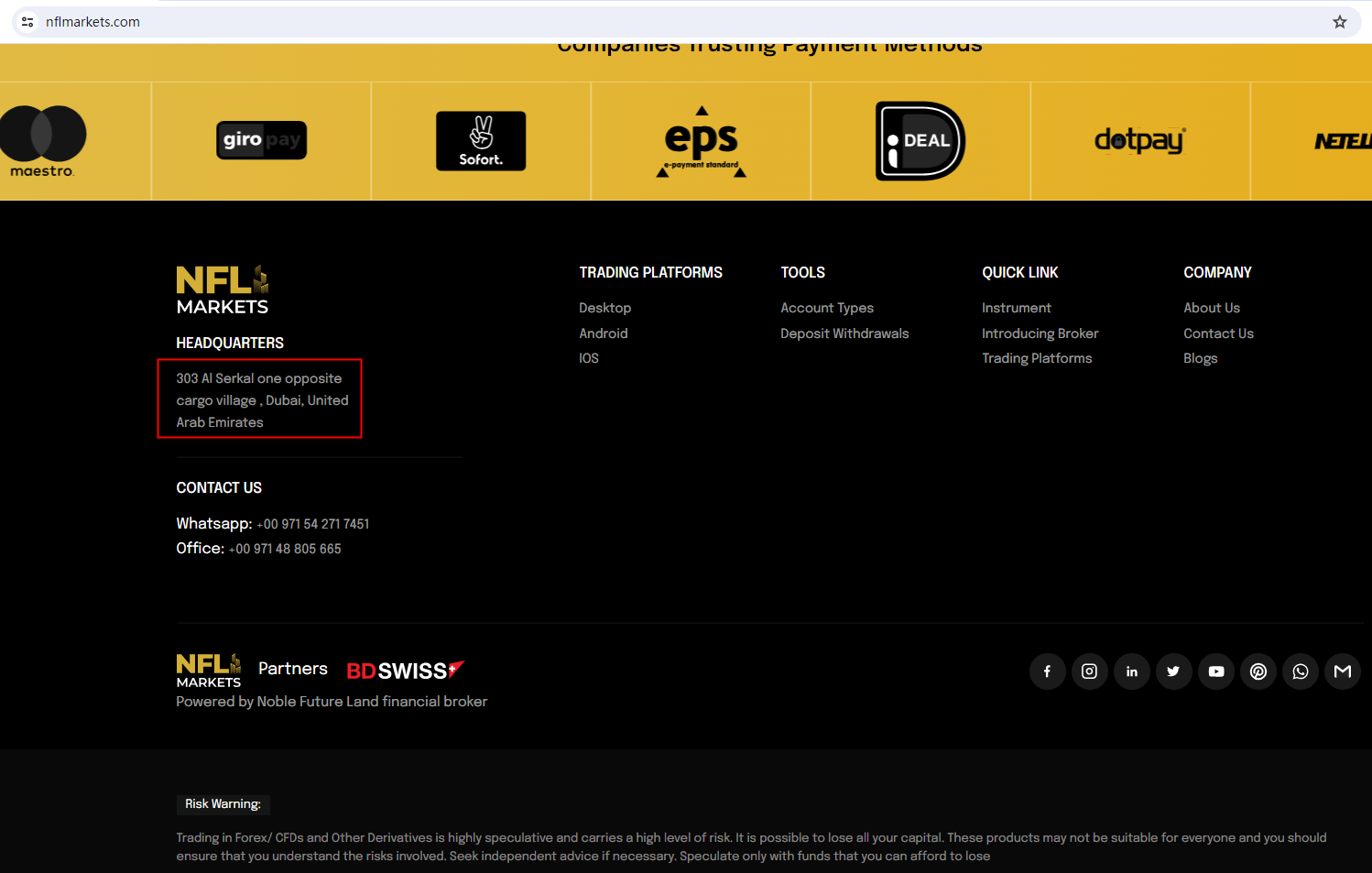This screenshot has height=873, width=1372.
Task: Open the Instagram social icon
Action: [x=1089, y=671]
